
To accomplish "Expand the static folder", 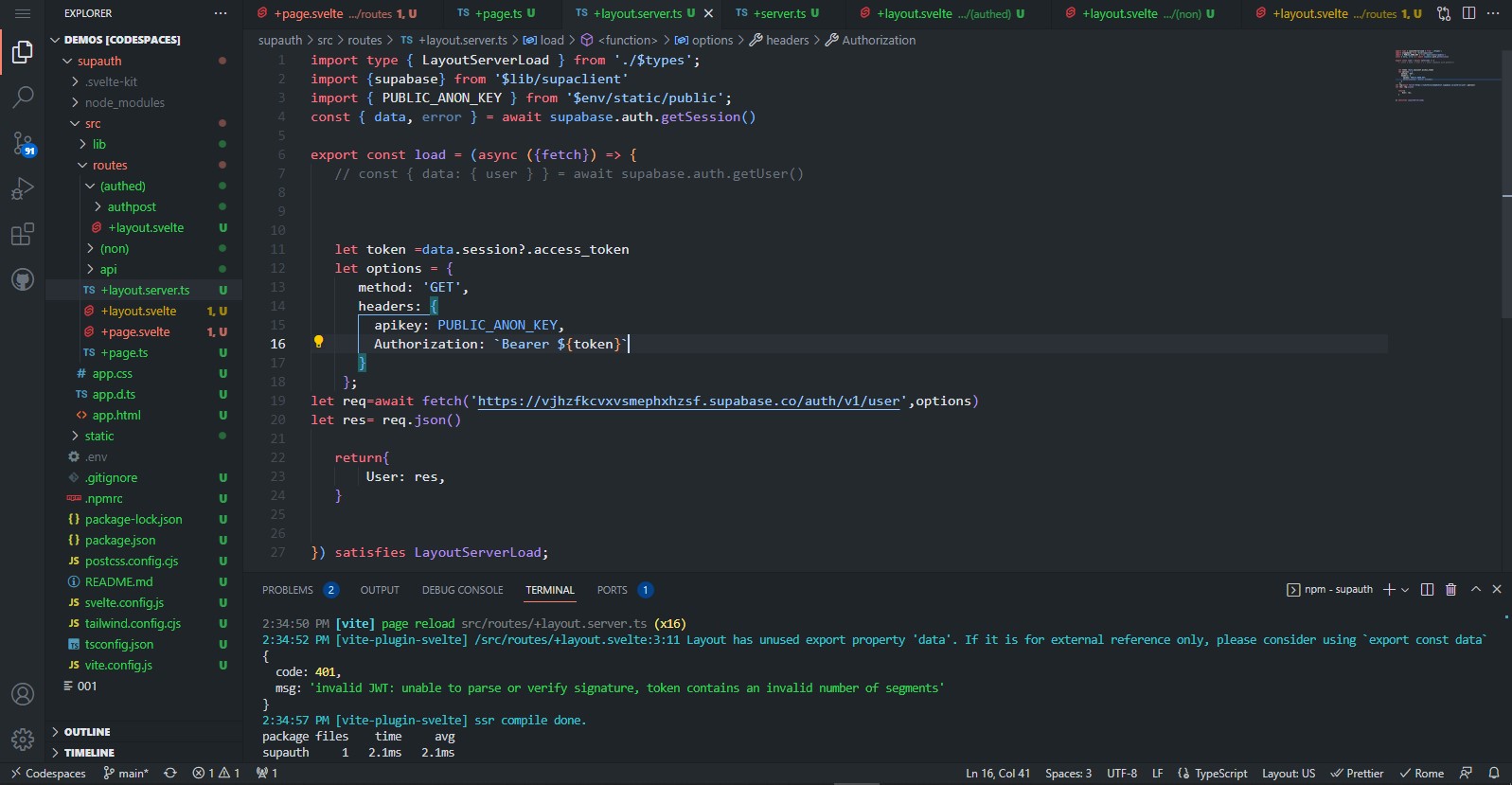I will pos(144,436).
